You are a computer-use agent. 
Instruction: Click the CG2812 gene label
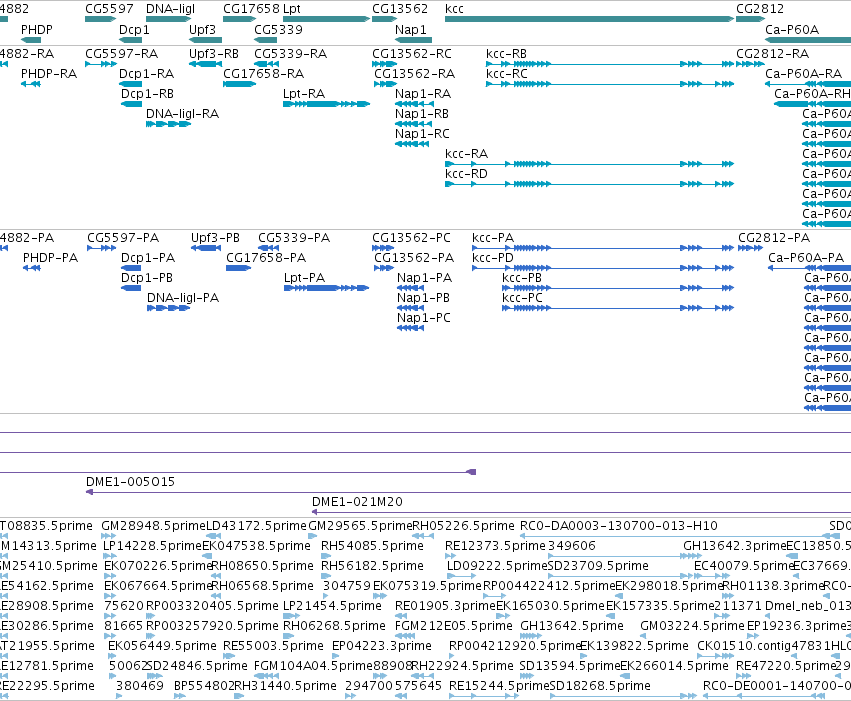(760, 9)
